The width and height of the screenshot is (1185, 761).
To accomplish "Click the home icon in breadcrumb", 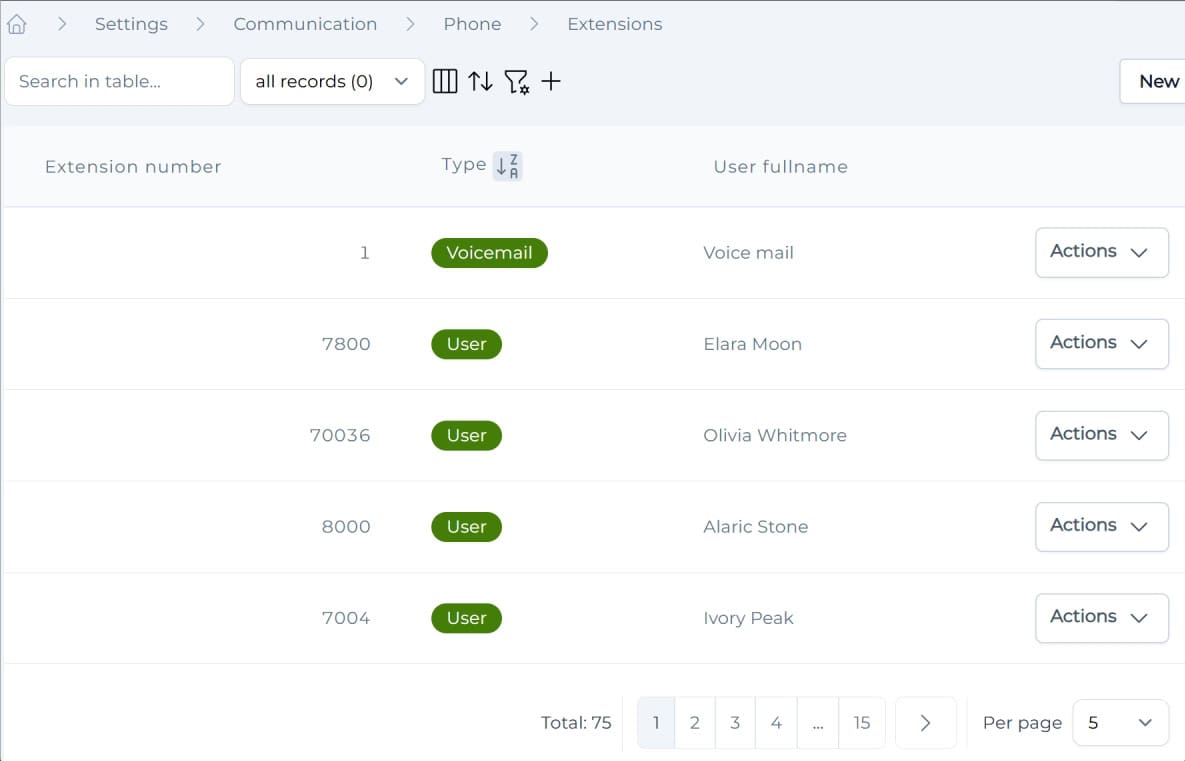I will pyautogui.click(x=16, y=24).
